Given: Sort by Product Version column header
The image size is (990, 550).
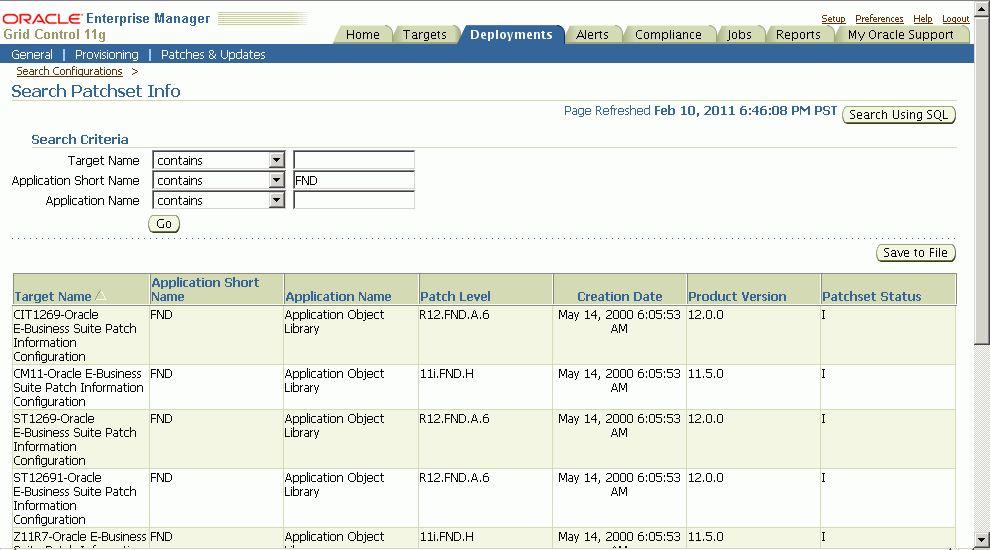Looking at the screenshot, I should [x=737, y=296].
